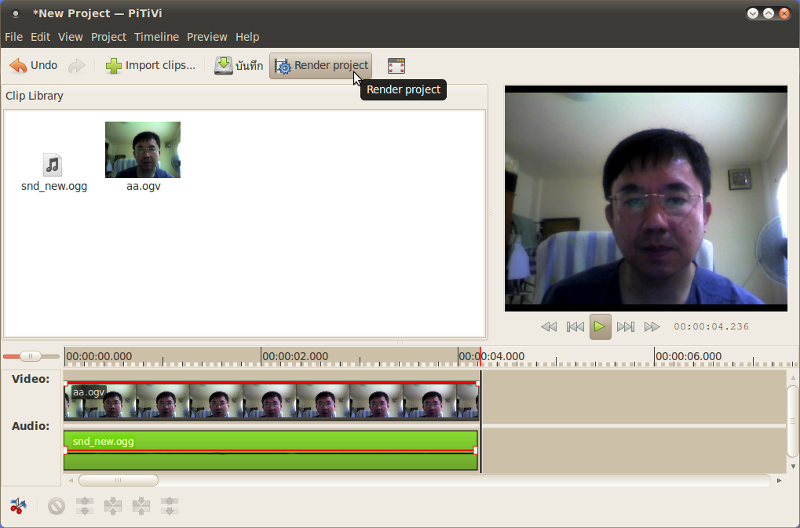Image resolution: width=800 pixels, height=528 pixels.
Task: Open the Preview menu
Action: point(207,37)
